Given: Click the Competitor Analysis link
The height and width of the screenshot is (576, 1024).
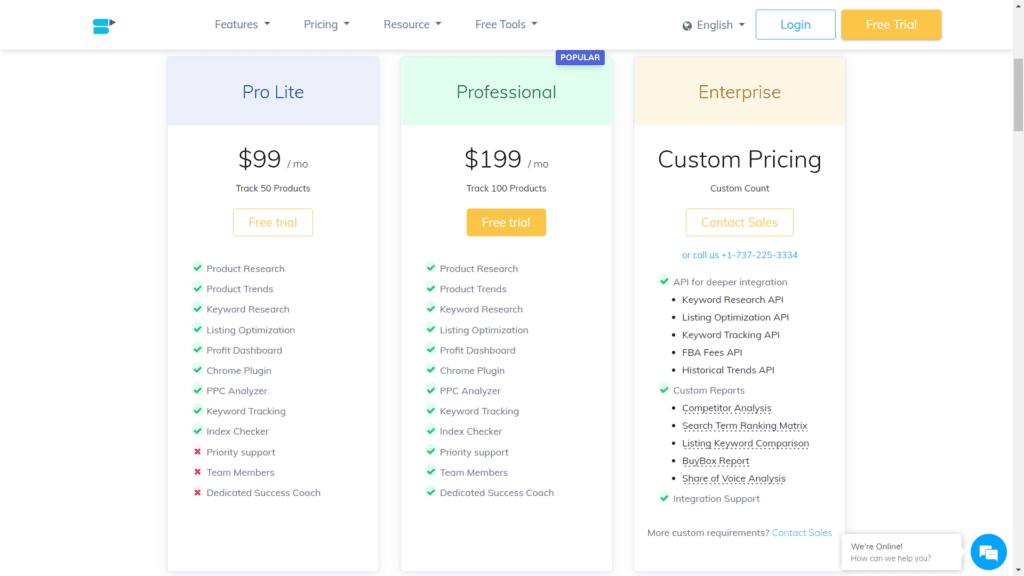Looking at the screenshot, I should [726, 408].
